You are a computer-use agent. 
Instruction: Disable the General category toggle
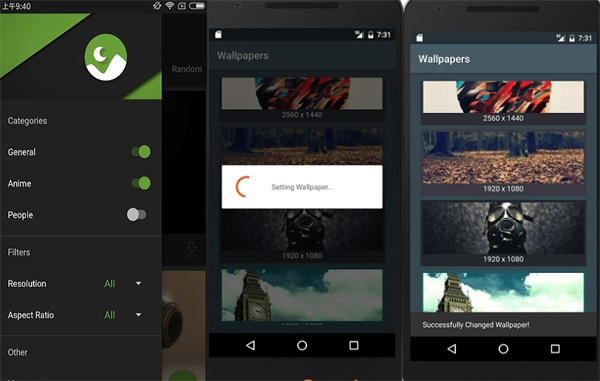(x=141, y=152)
